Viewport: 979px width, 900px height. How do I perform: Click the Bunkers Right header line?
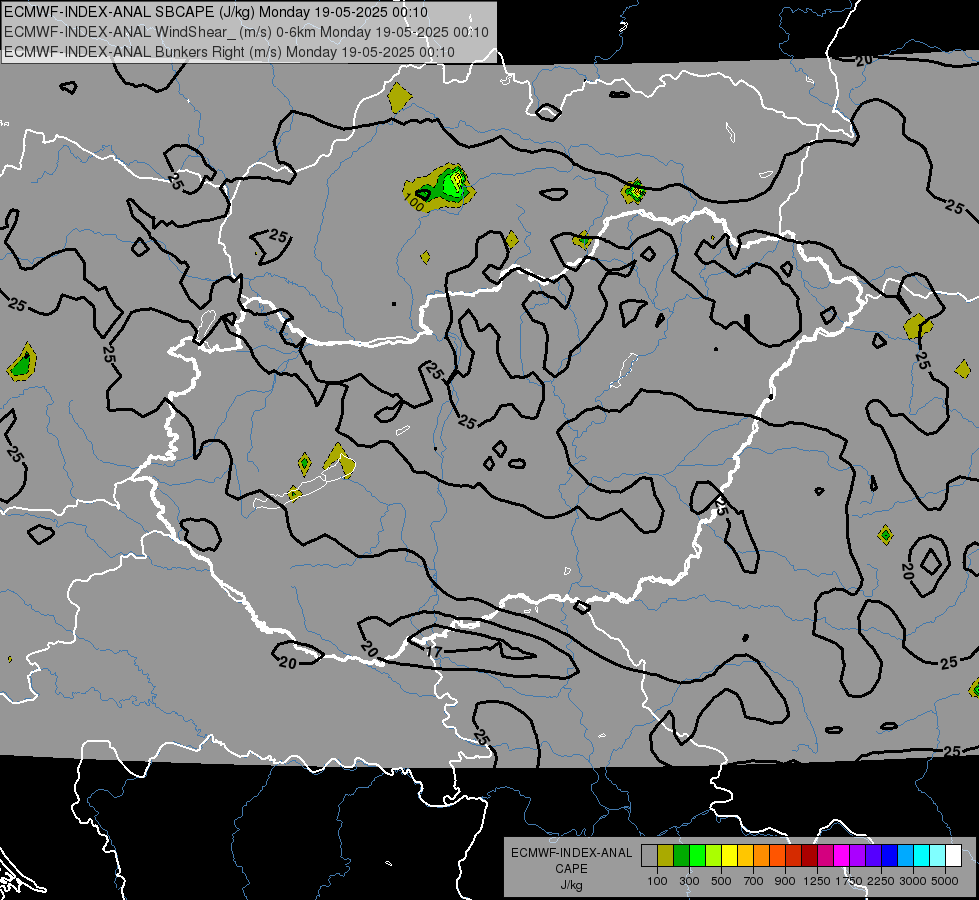229,52
